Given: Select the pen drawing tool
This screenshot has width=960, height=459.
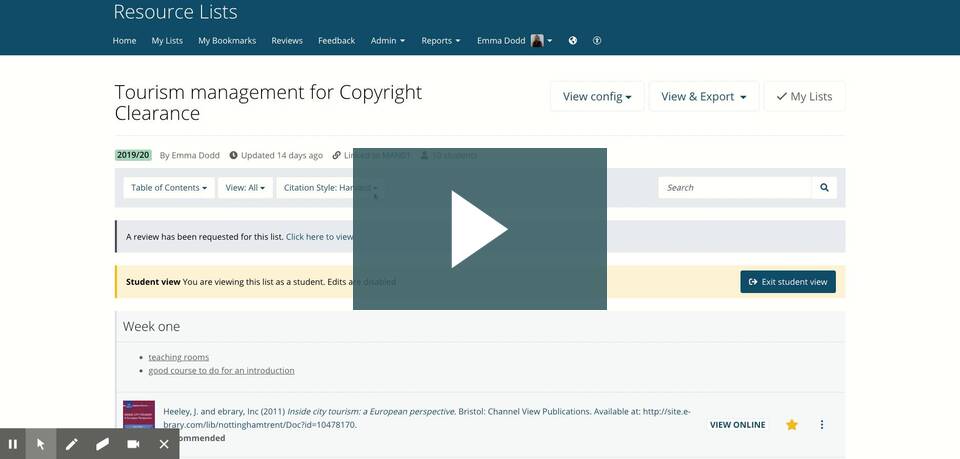Looking at the screenshot, I should (72, 444).
